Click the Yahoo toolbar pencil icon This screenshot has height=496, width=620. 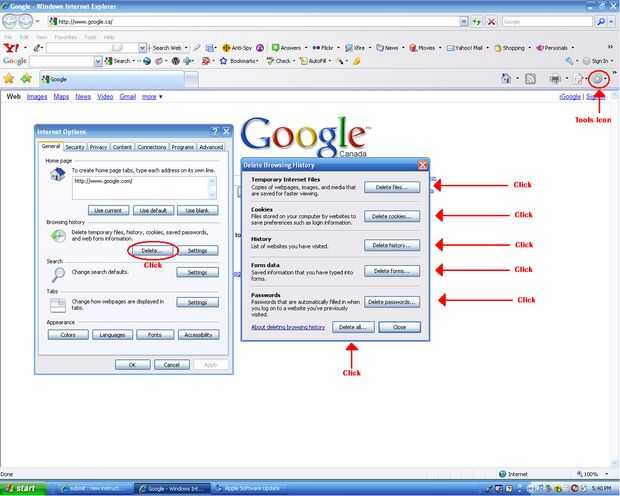pyautogui.click(x=38, y=48)
